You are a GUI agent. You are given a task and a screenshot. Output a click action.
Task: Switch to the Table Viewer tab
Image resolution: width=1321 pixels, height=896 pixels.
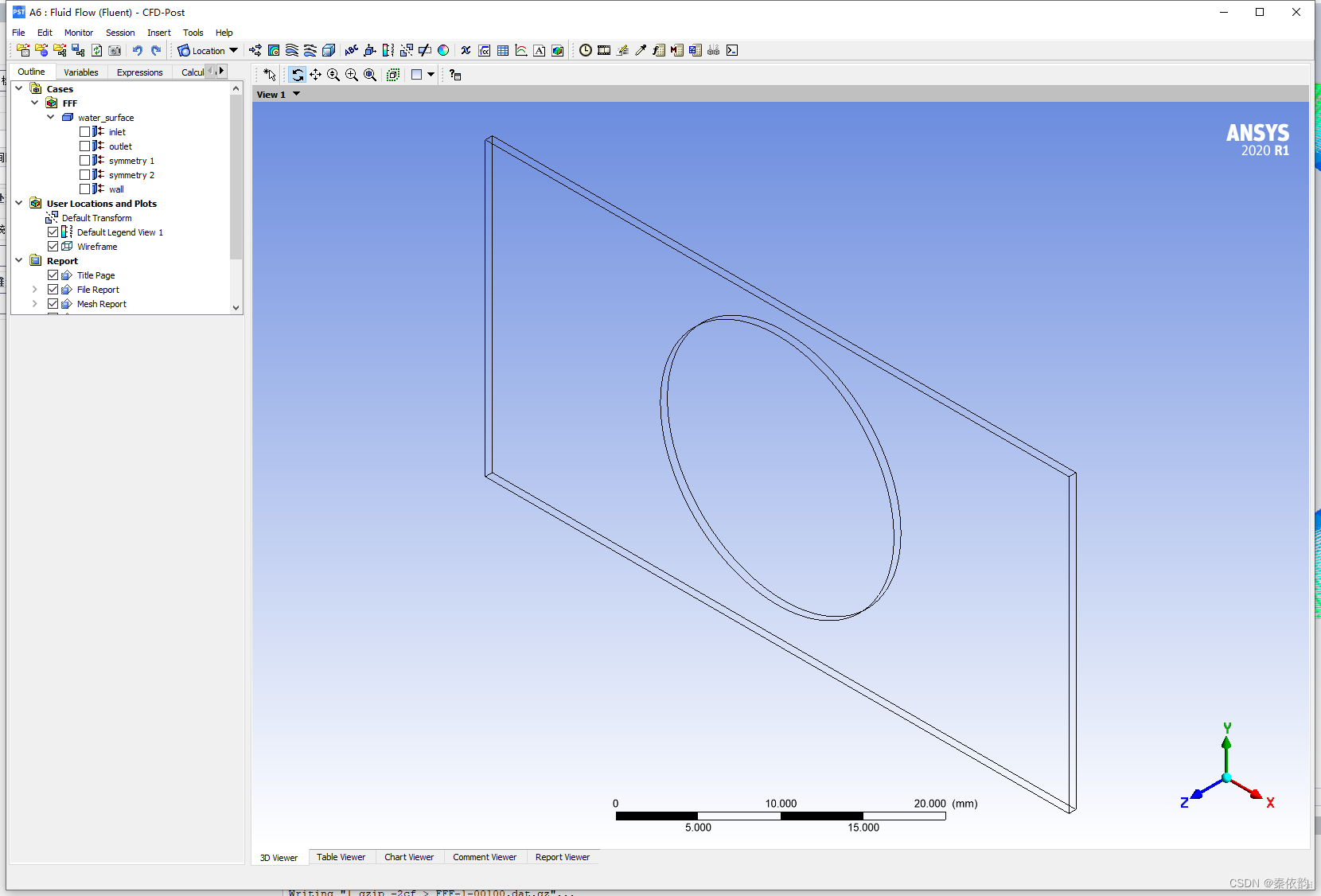[x=341, y=857]
